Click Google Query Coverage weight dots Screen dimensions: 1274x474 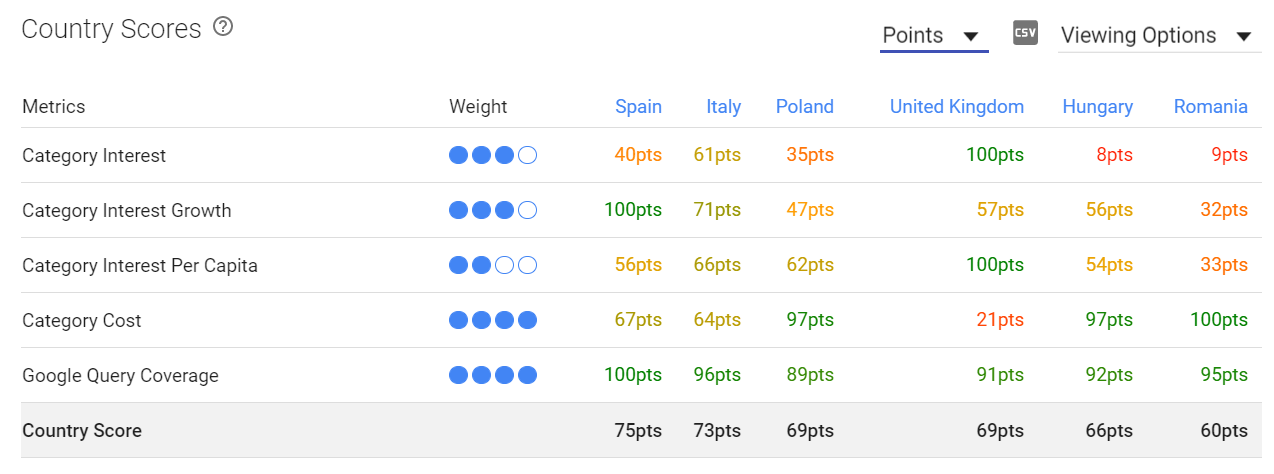(x=493, y=375)
